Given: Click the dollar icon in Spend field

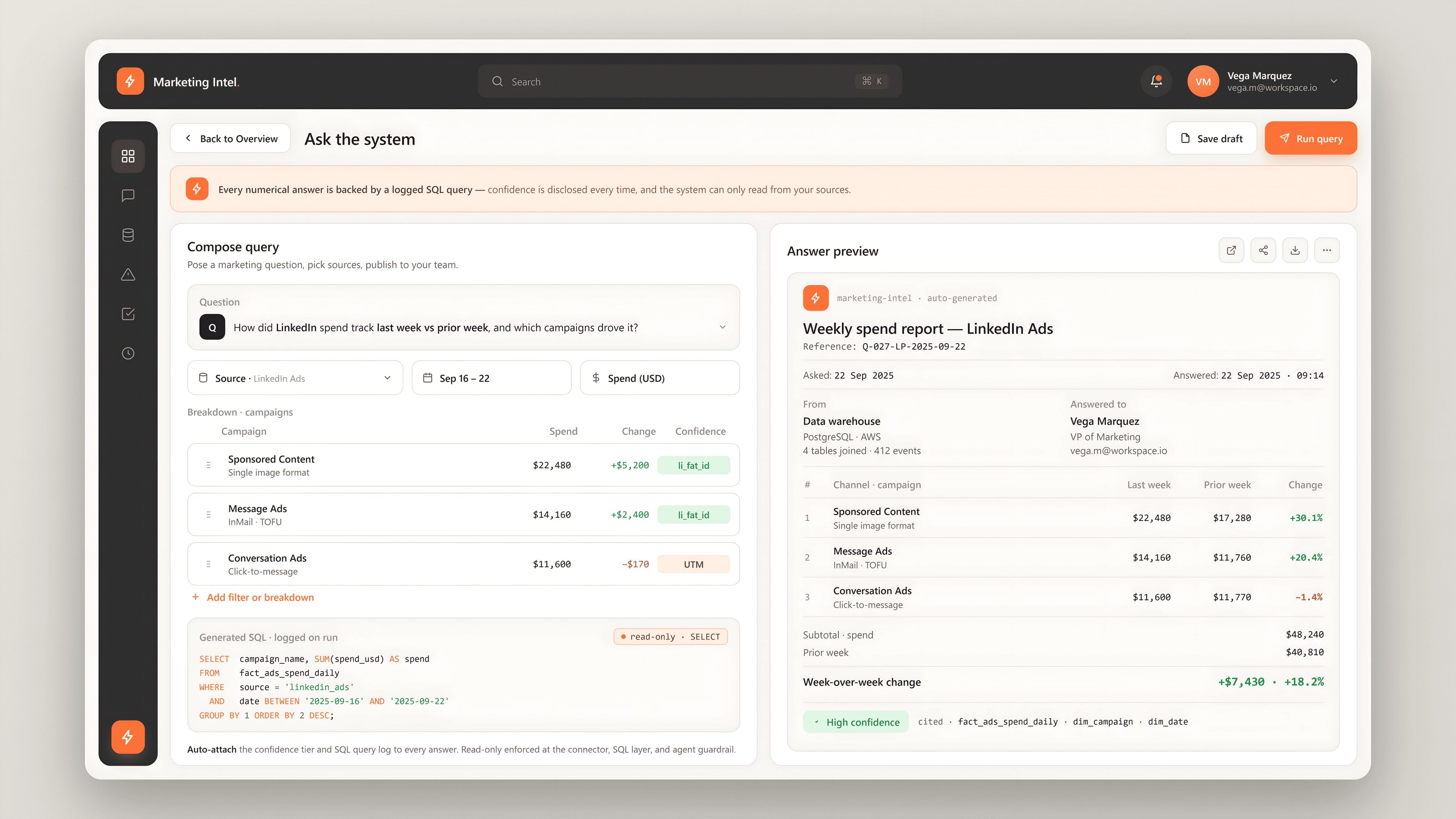Looking at the screenshot, I should coord(596,378).
